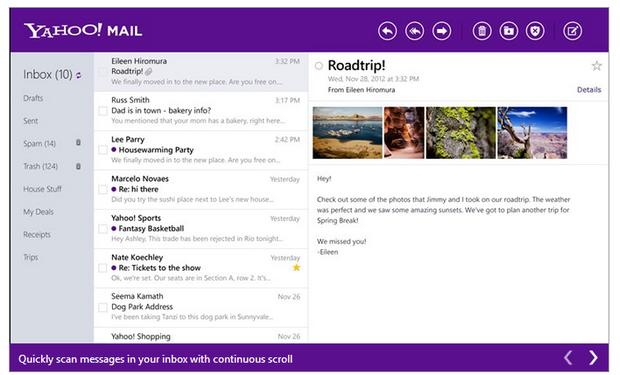Open the orange slot canyon photo thumbnail
The image size is (620, 375).
(x=404, y=133)
